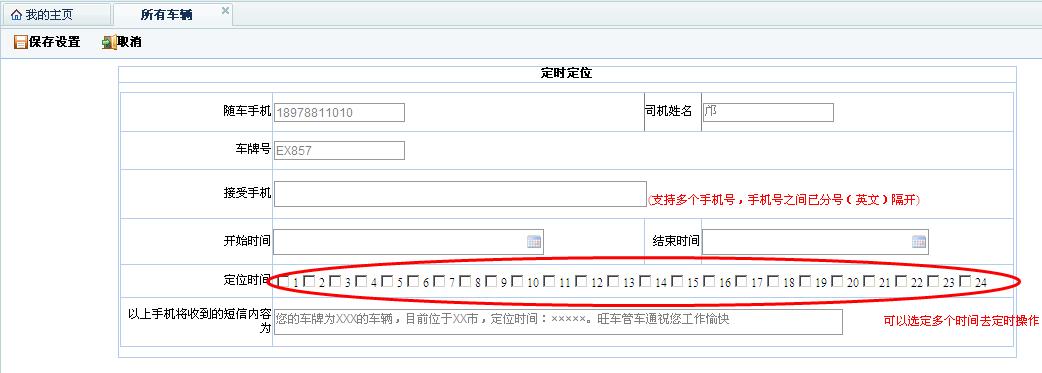Click the 车牌号 label
1042x373 pixels.
[253, 149]
